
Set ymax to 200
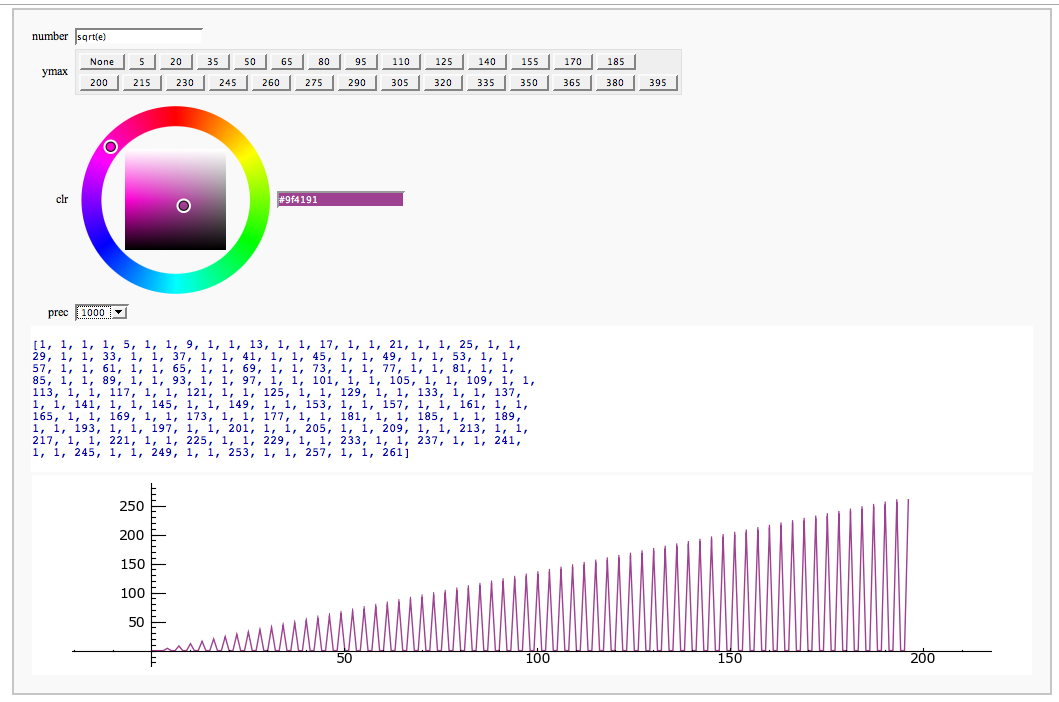point(98,83)
